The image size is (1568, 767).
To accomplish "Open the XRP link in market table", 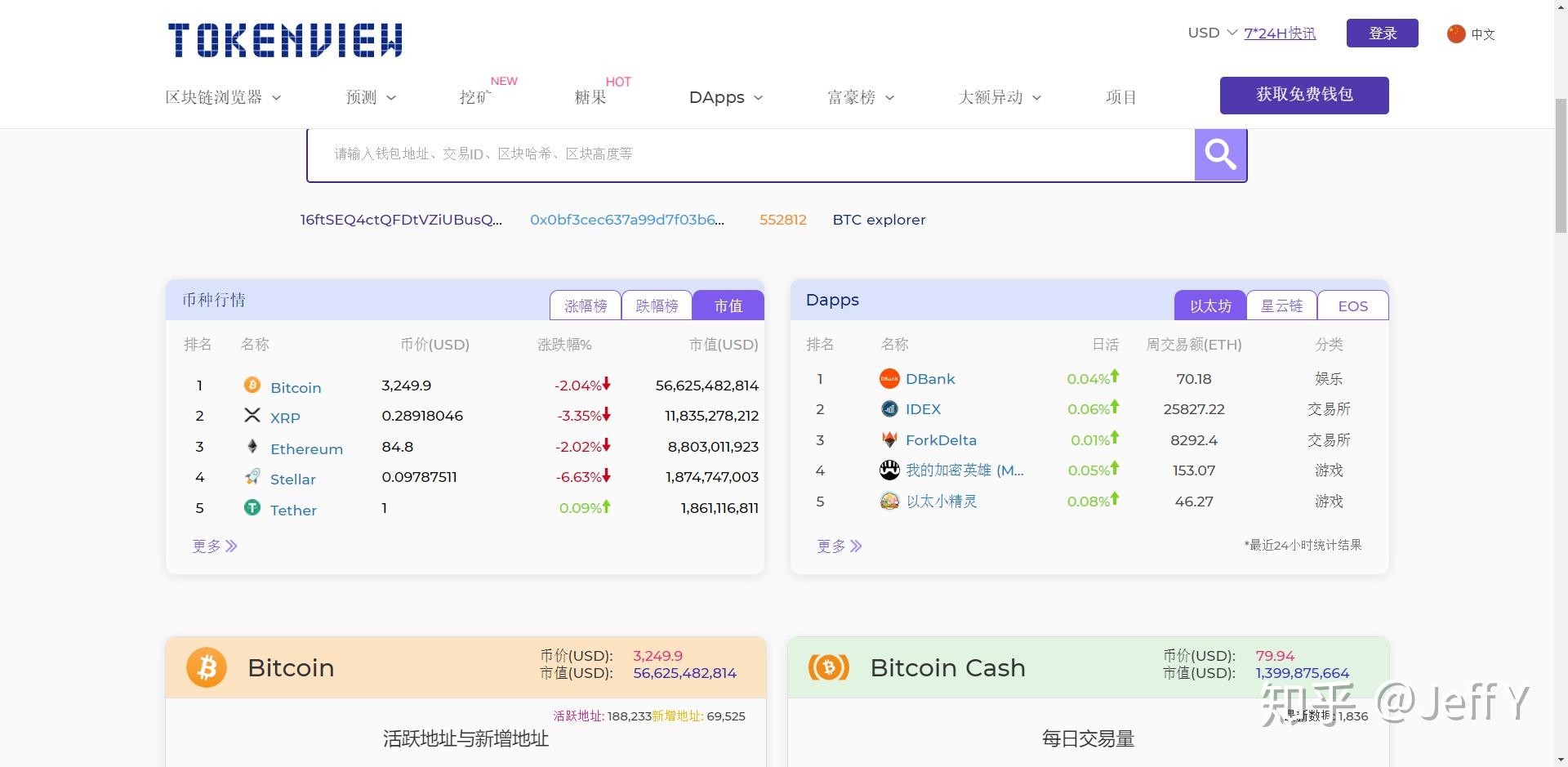I will coord(285,417).
